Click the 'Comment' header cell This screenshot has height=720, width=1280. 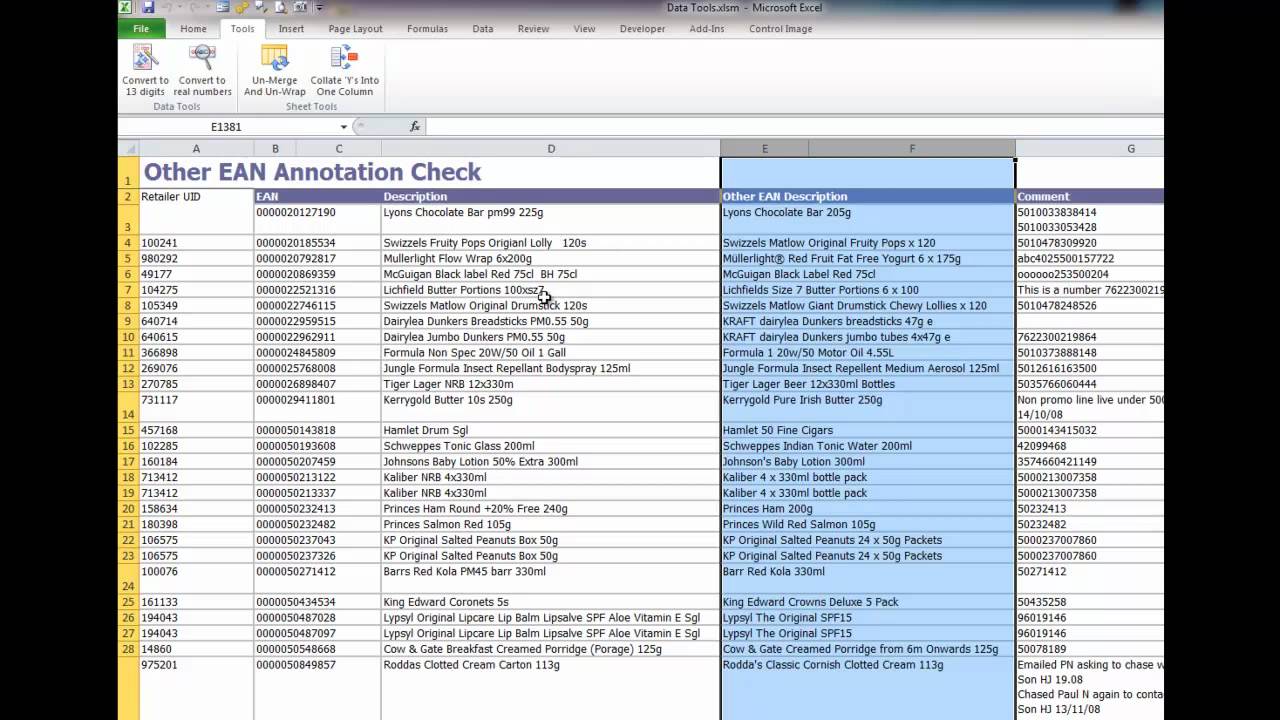point(1090,197)
